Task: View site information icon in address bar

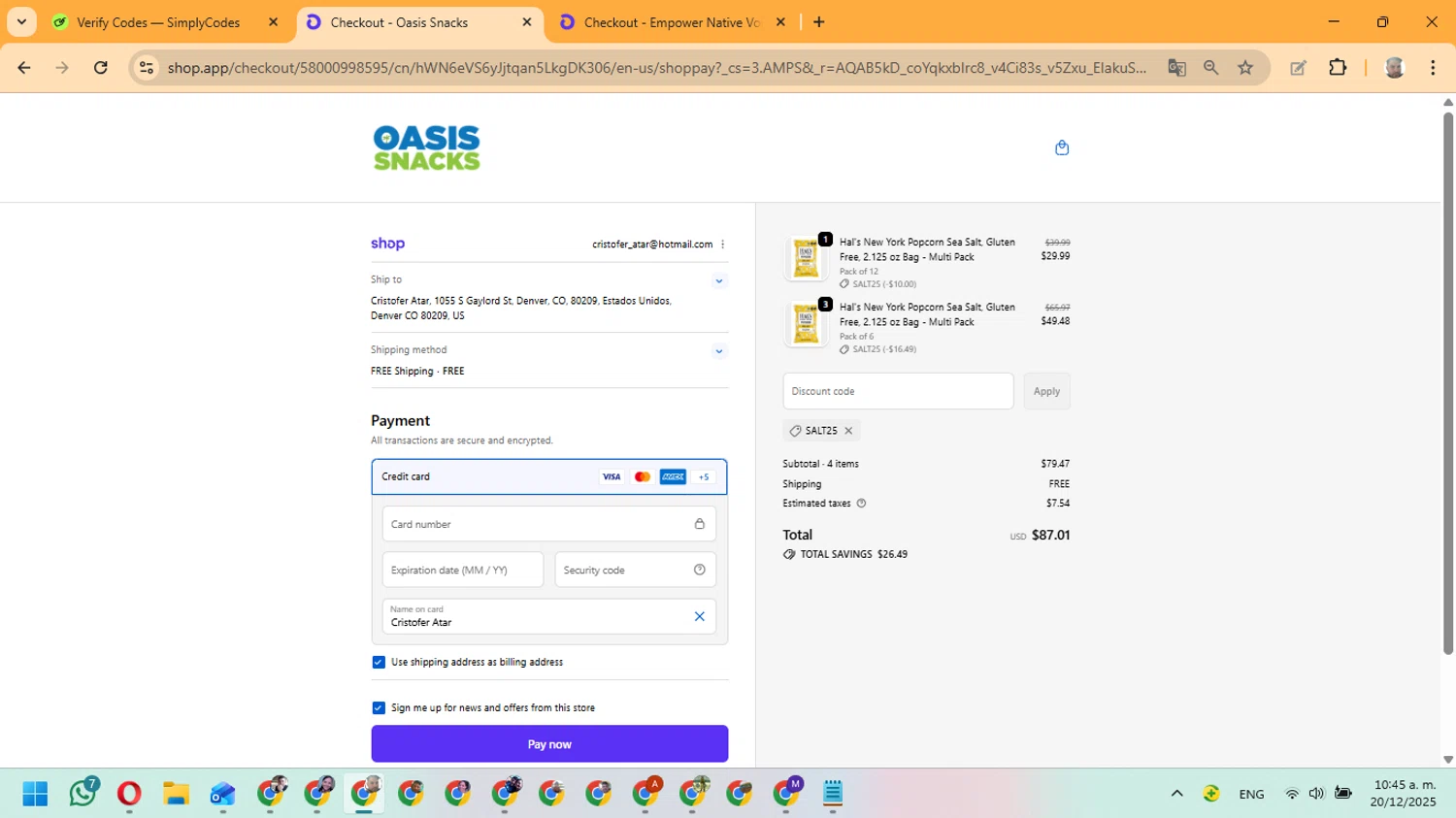Action: click(147, 68)
